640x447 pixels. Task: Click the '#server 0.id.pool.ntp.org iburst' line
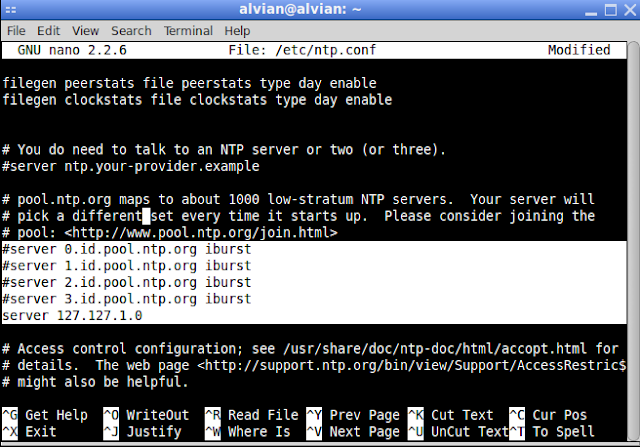pos(127,249)
